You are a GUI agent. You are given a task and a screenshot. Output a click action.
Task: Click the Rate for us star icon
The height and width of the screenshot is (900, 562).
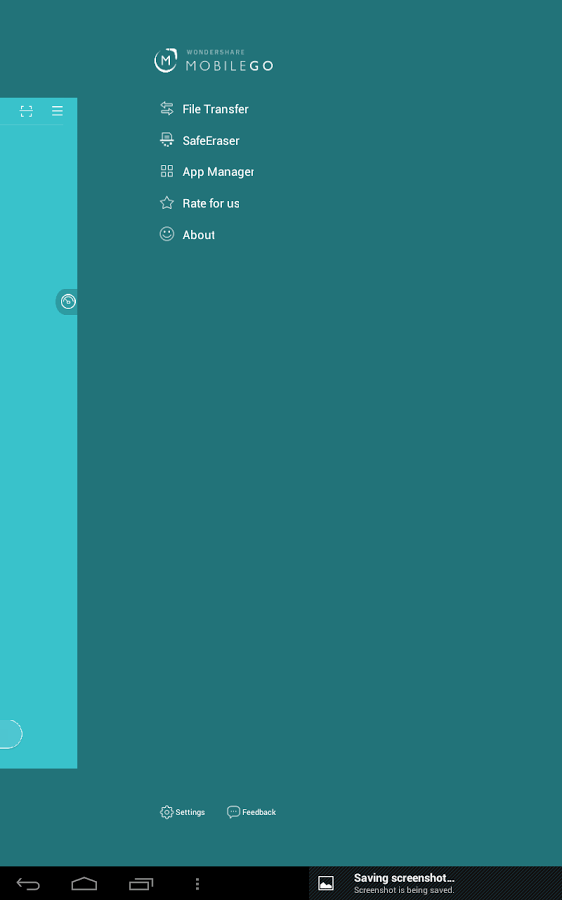166,203
